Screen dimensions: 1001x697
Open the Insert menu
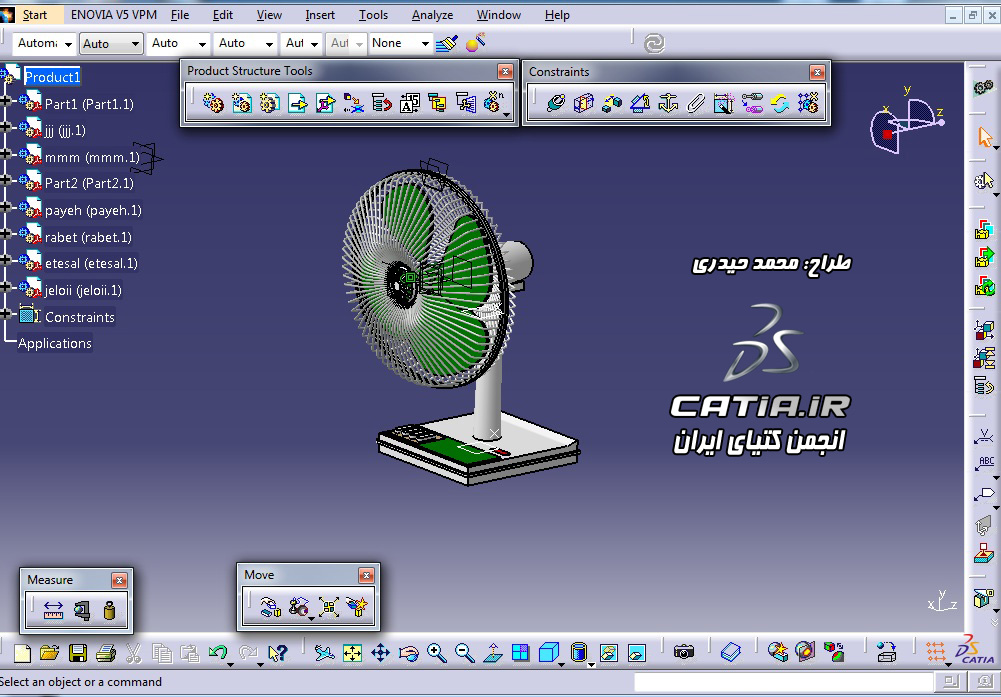(320, 15)
